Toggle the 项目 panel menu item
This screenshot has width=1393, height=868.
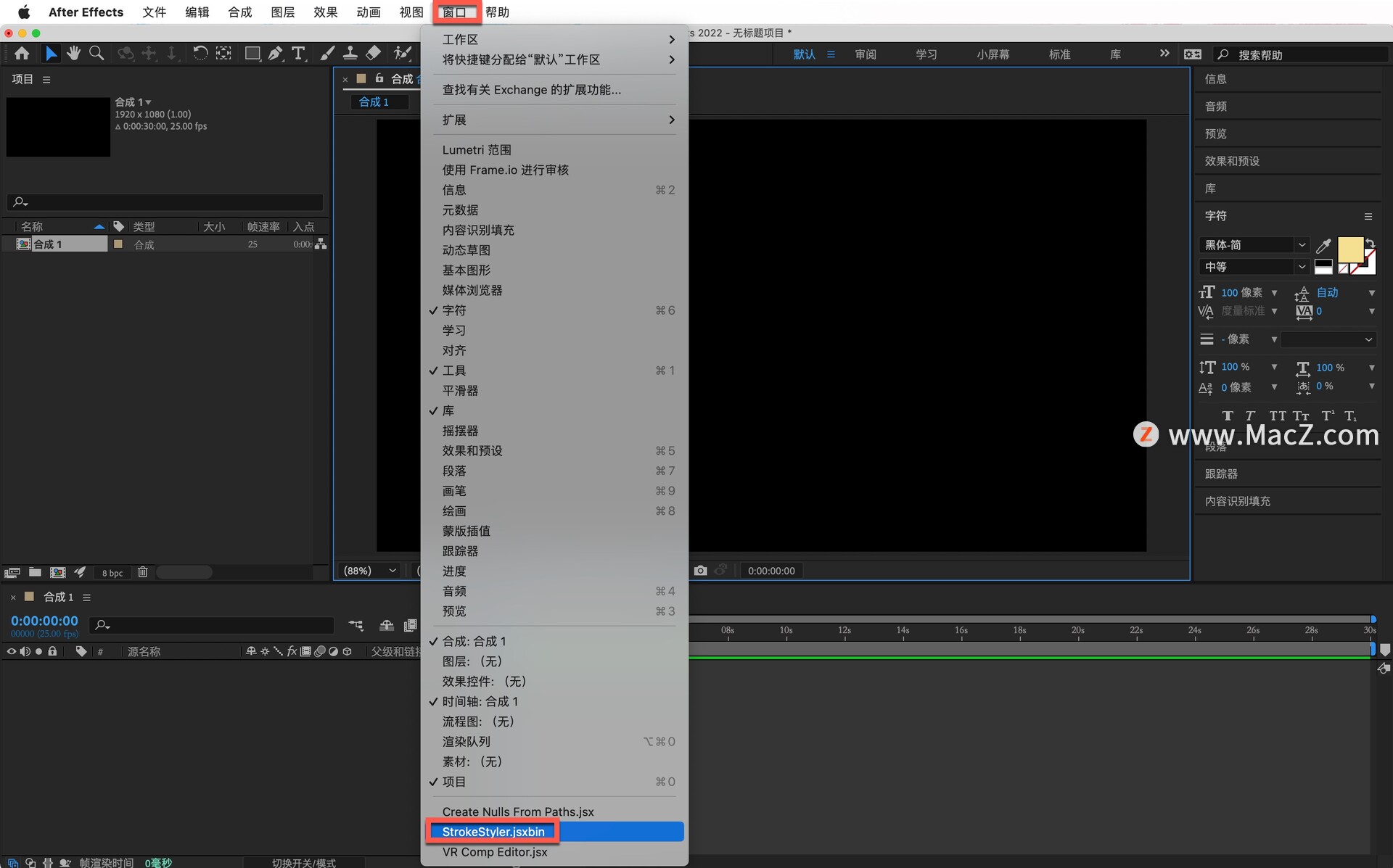pyautogui.click(x=555, y=782)
